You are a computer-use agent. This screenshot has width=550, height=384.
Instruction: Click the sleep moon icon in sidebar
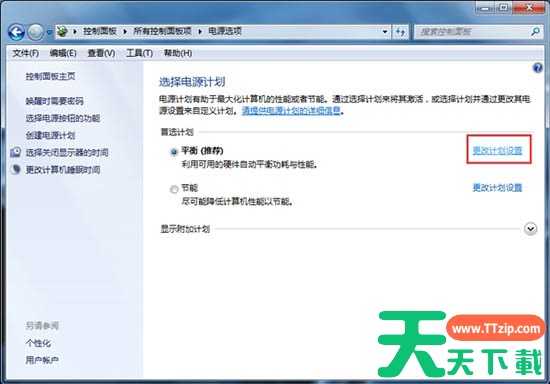(x=15, y=169)
